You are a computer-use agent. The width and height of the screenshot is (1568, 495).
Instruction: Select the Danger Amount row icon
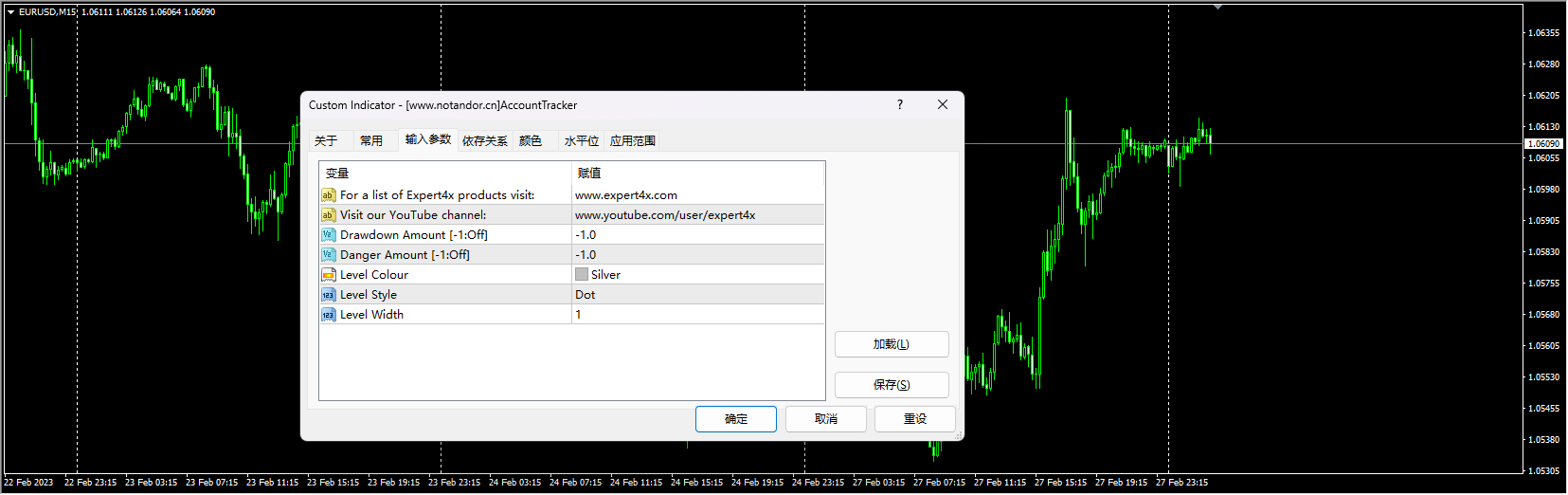click(328, 255)
